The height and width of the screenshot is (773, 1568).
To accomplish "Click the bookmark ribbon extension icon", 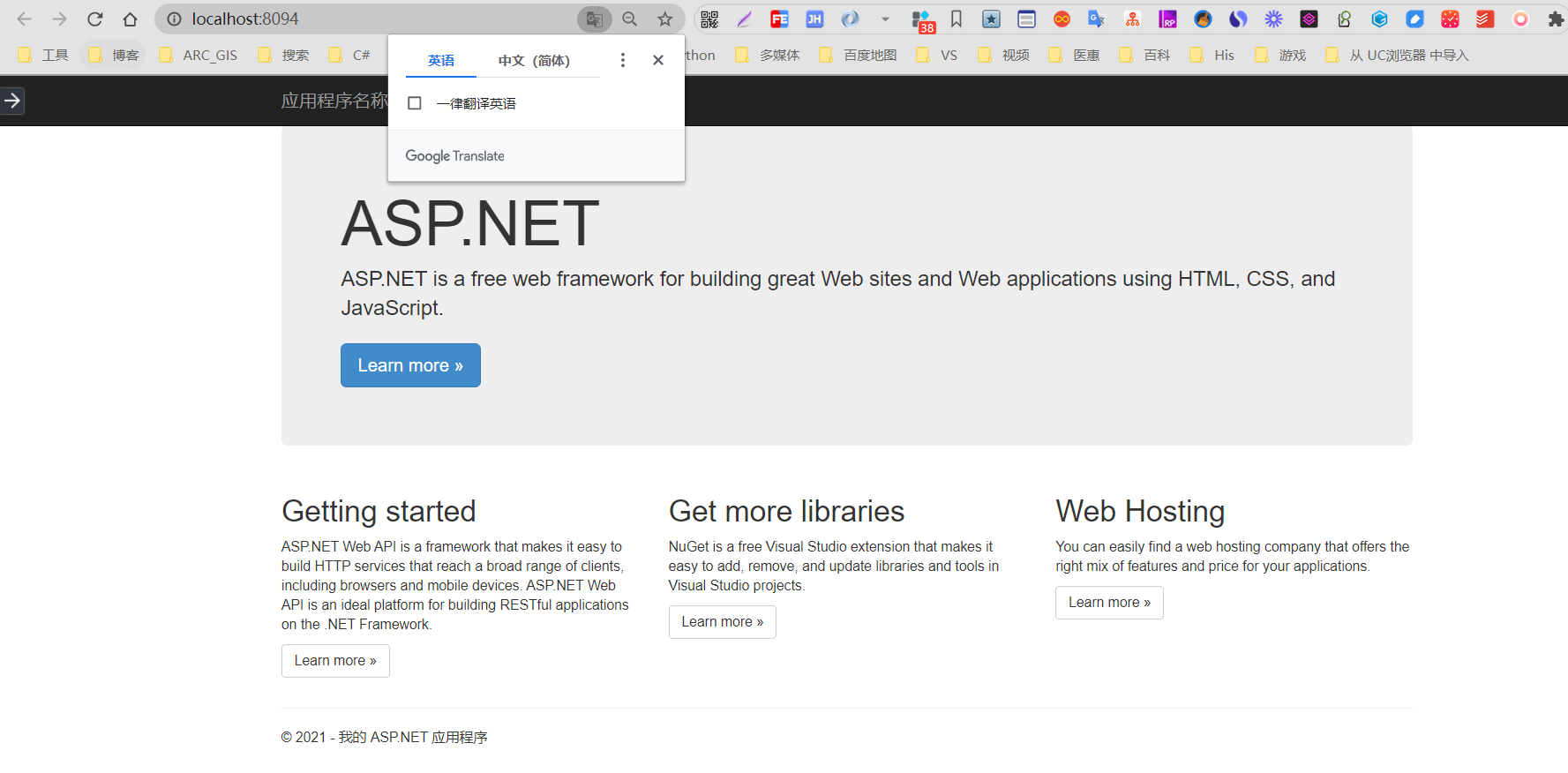I will (x=956, y=19).
